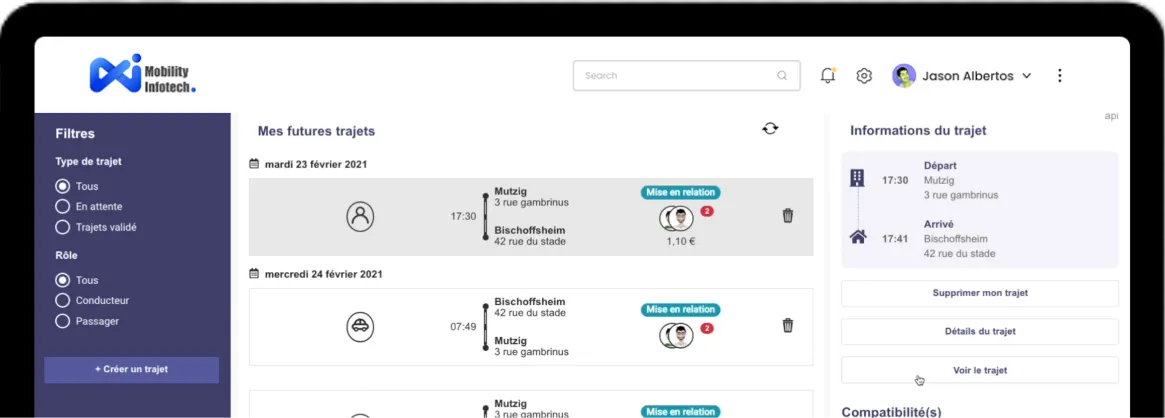Click the magnifier icon in search box
The width and height of the screenshot is (1165, 418).
(x=782, y=76)
